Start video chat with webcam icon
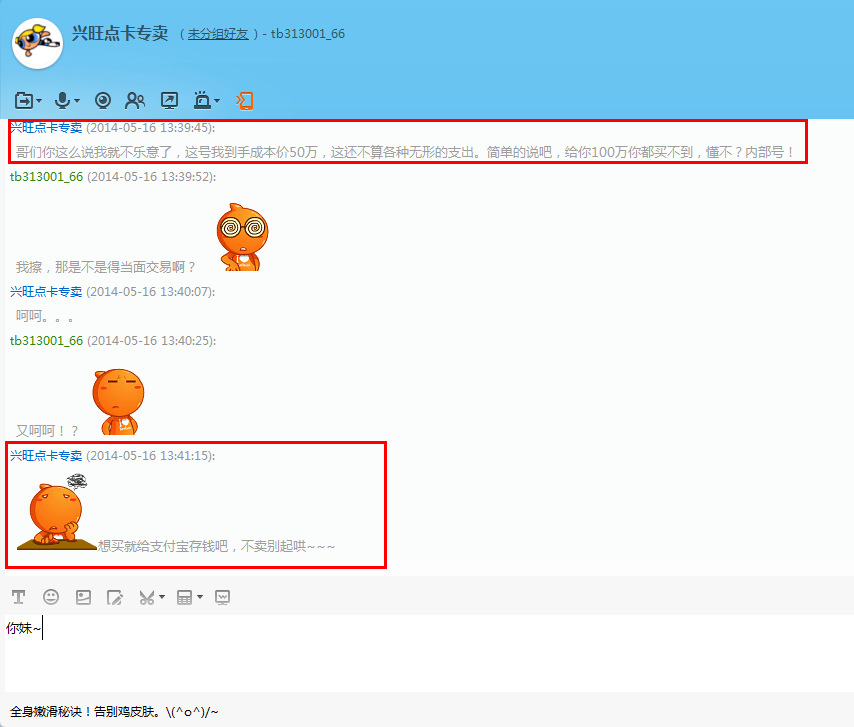Viewport: 854px width, 727px height. click(x=102, y=101)
